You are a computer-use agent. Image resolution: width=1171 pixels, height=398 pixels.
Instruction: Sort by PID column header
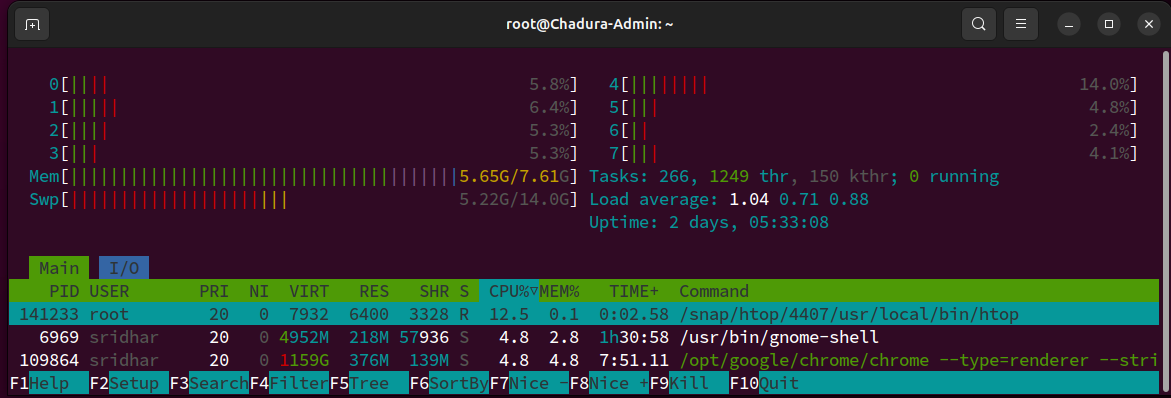pyautogui.click(x=65, y=291)
